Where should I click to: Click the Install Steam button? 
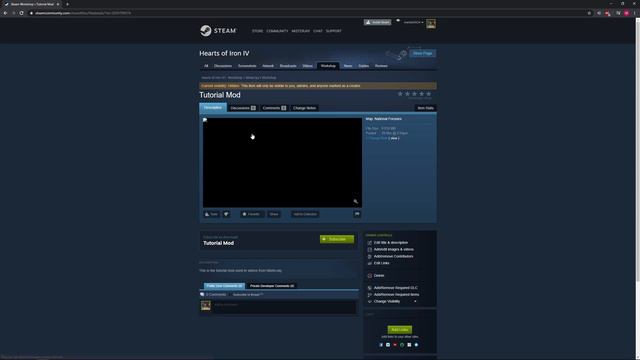click(x=377, y=22)
